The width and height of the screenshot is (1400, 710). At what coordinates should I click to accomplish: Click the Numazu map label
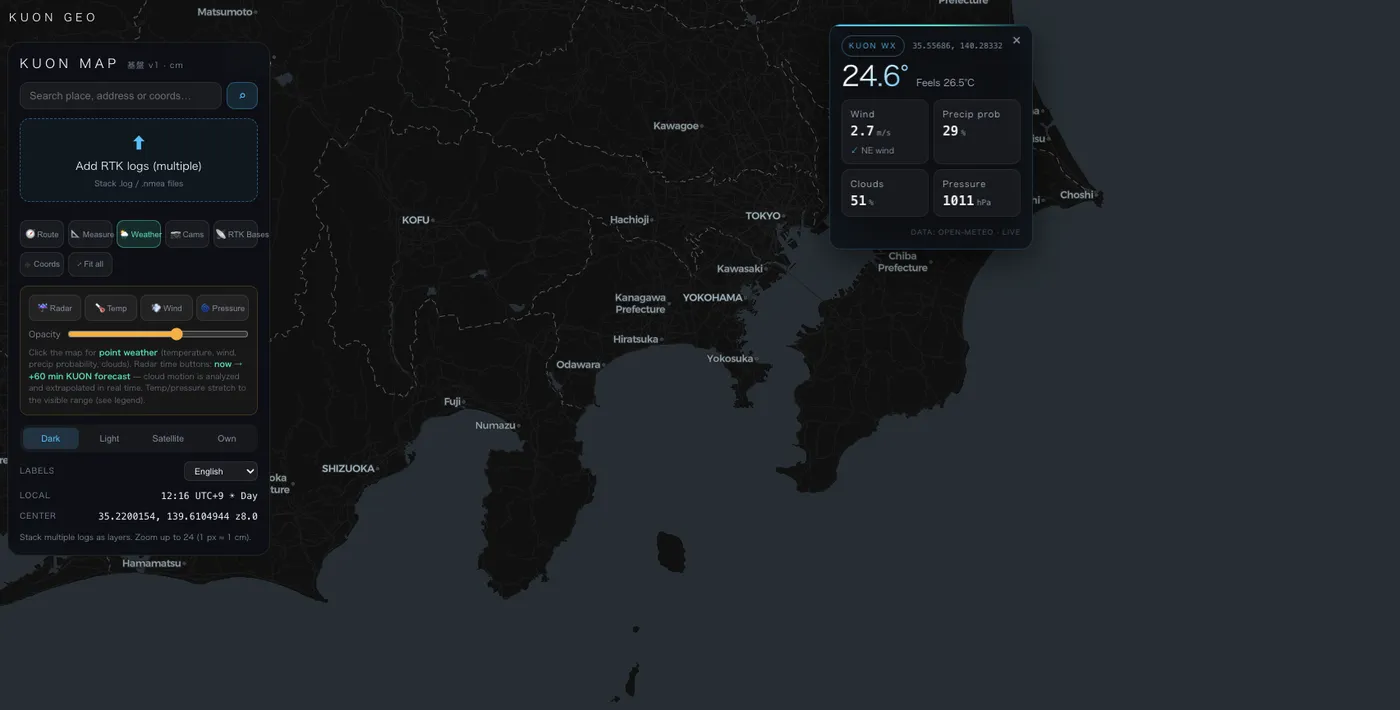click(x=496, y=426)
